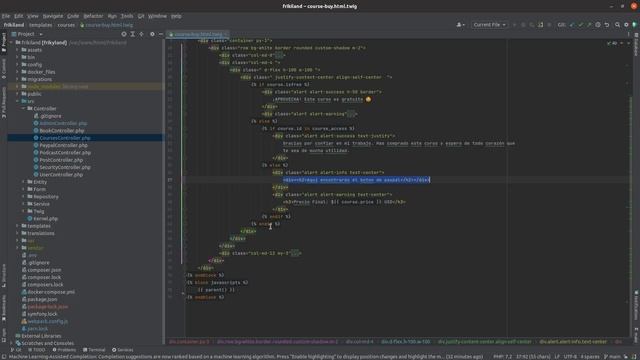
Task: Click the Git update project icon
Action: (571, 25)
